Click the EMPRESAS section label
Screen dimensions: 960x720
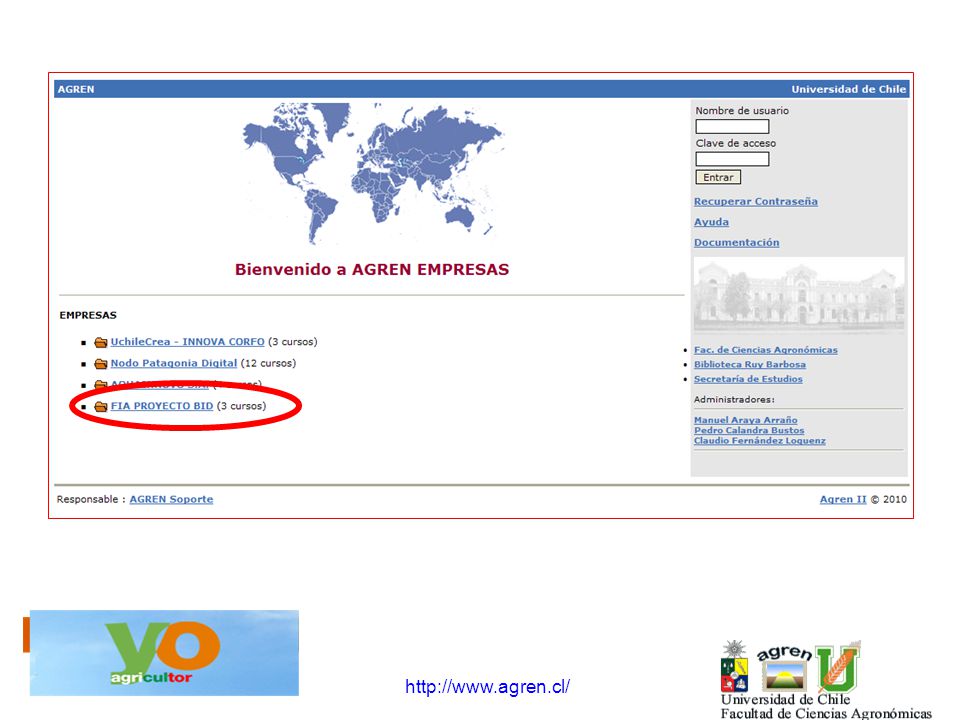[x=88, y=315]
